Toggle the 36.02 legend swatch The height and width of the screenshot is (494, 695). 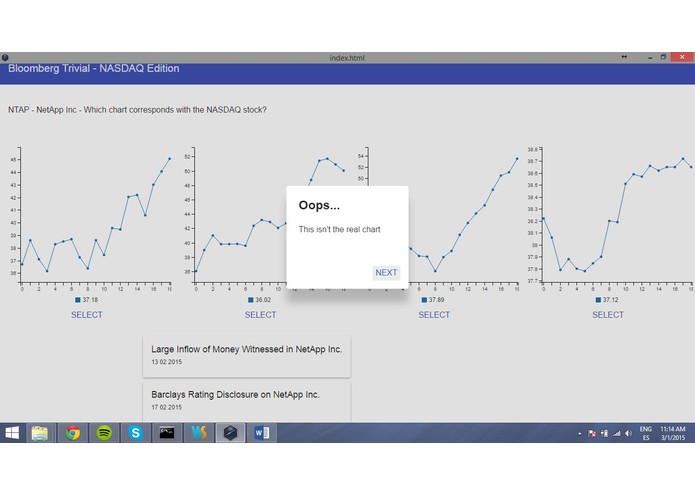tap(250, 300)
